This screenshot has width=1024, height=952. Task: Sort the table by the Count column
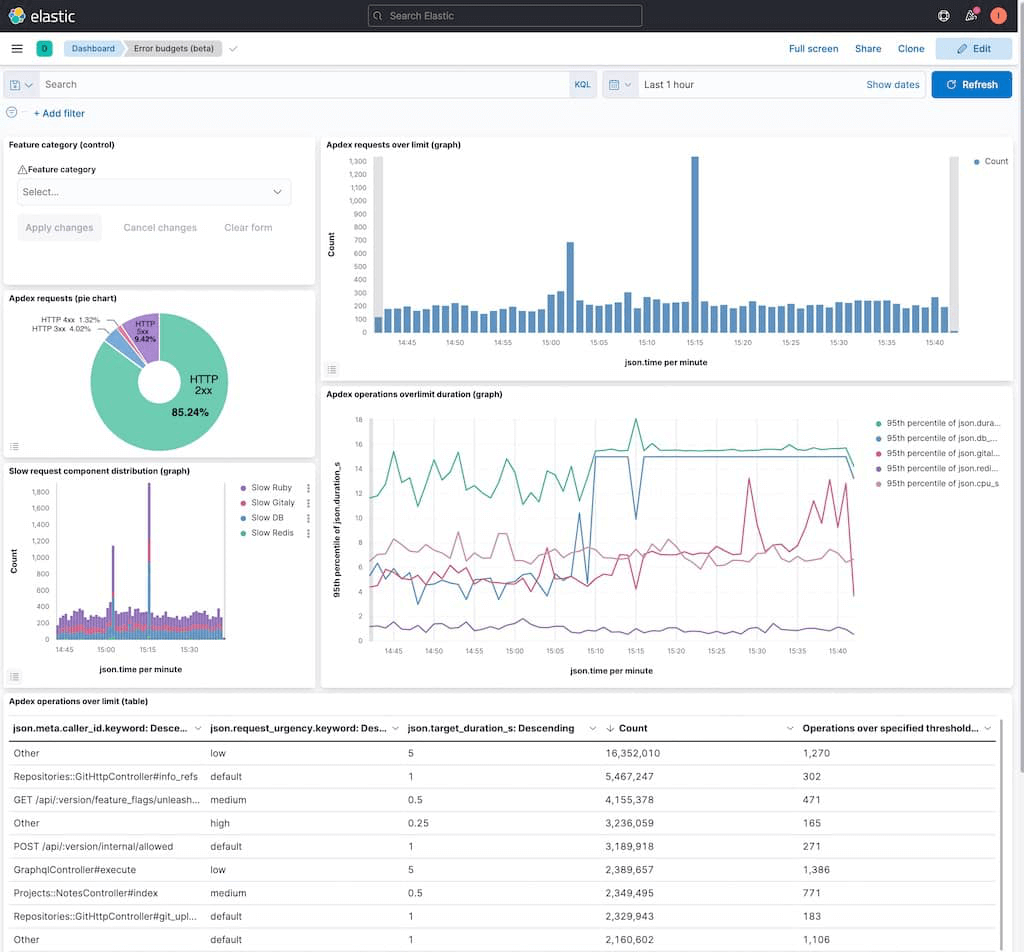tap(633, 728)
